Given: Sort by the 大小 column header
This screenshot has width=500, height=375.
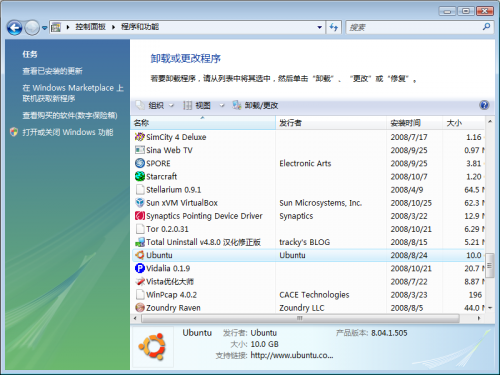Looking at the screenshot, I should tap(463, 123).
